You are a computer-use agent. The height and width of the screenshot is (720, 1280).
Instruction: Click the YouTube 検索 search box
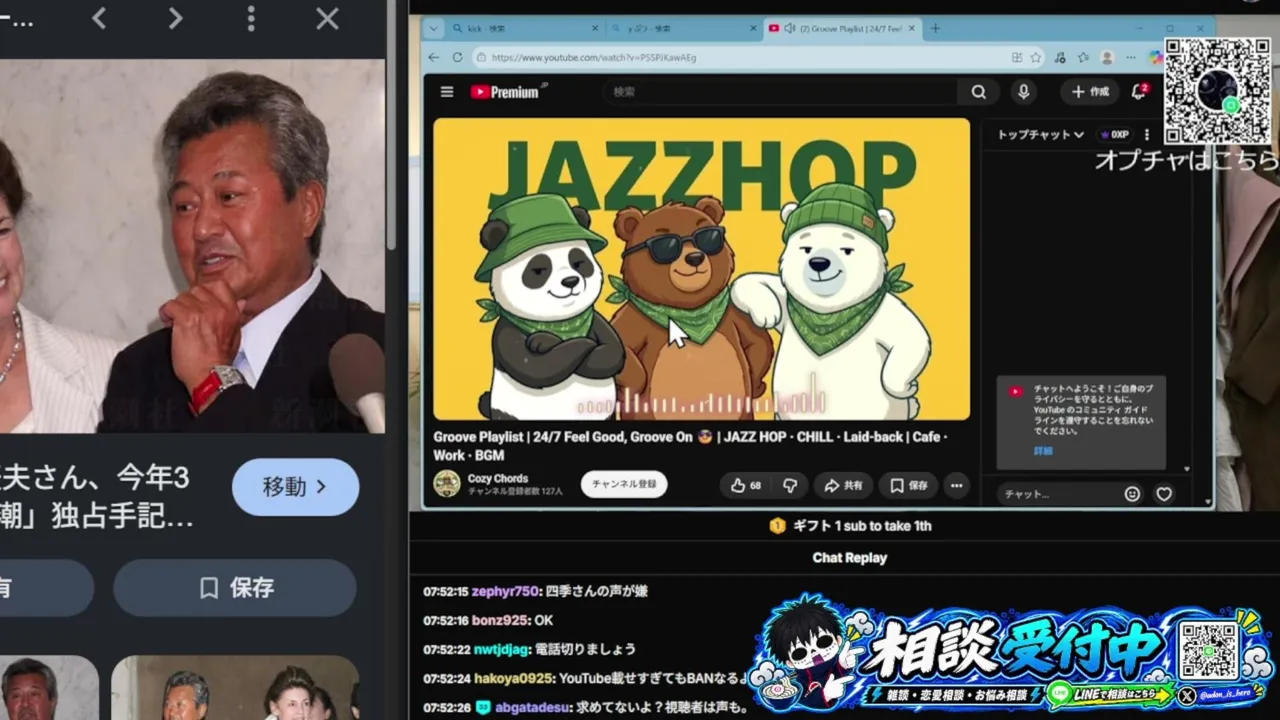click(781, 92)
